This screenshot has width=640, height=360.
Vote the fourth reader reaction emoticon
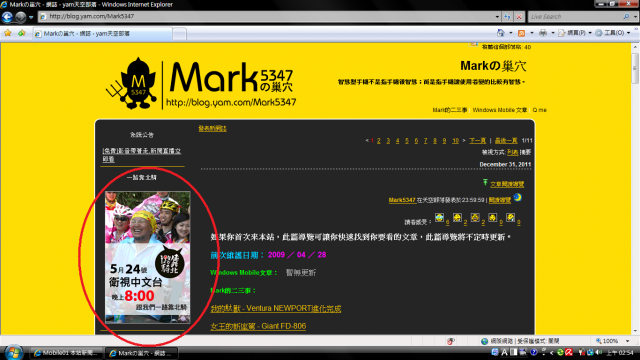point(493,218)
